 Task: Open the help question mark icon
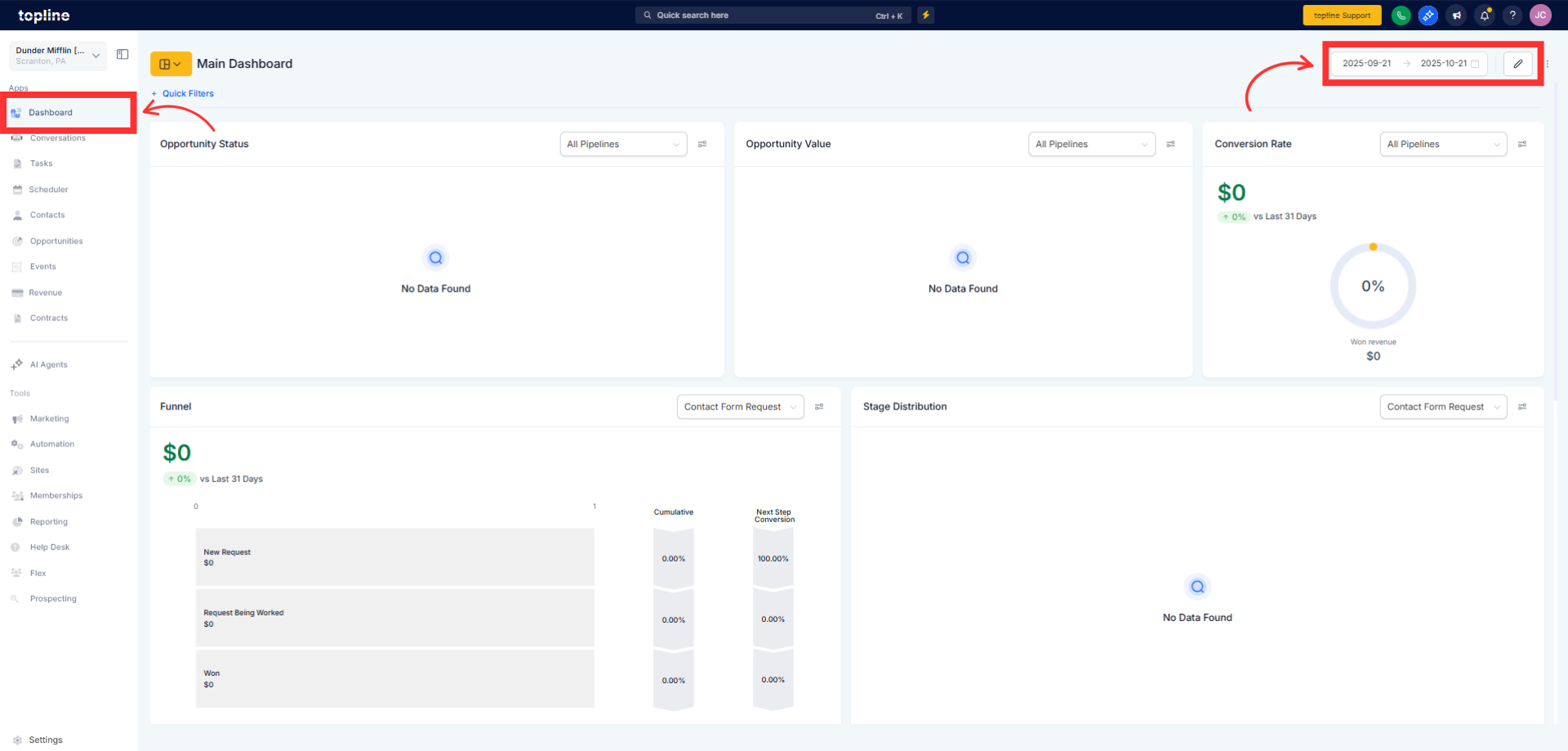[1512, 16]
